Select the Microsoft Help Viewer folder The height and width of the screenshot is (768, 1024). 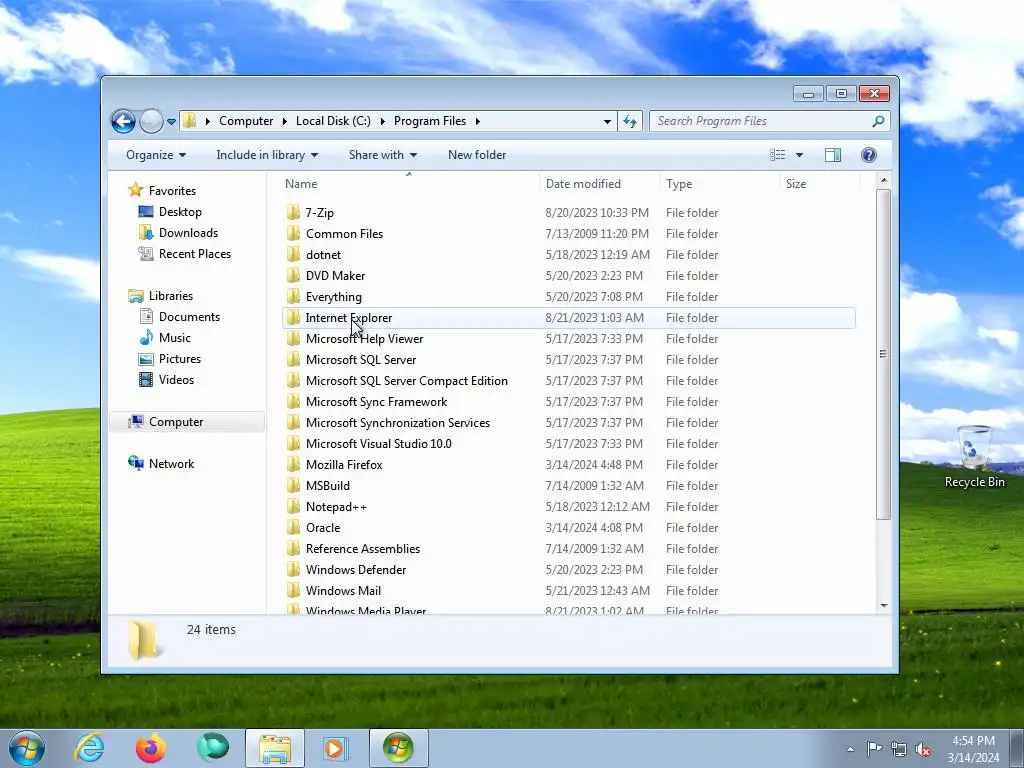point(364,338)
